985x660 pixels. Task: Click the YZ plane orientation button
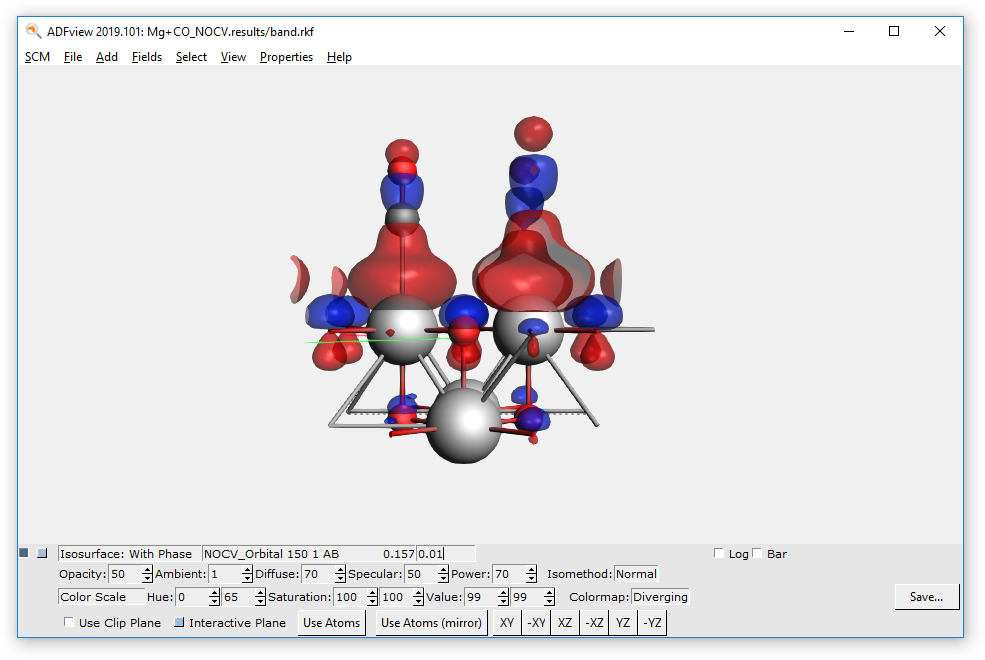click(x=622, y=622)
